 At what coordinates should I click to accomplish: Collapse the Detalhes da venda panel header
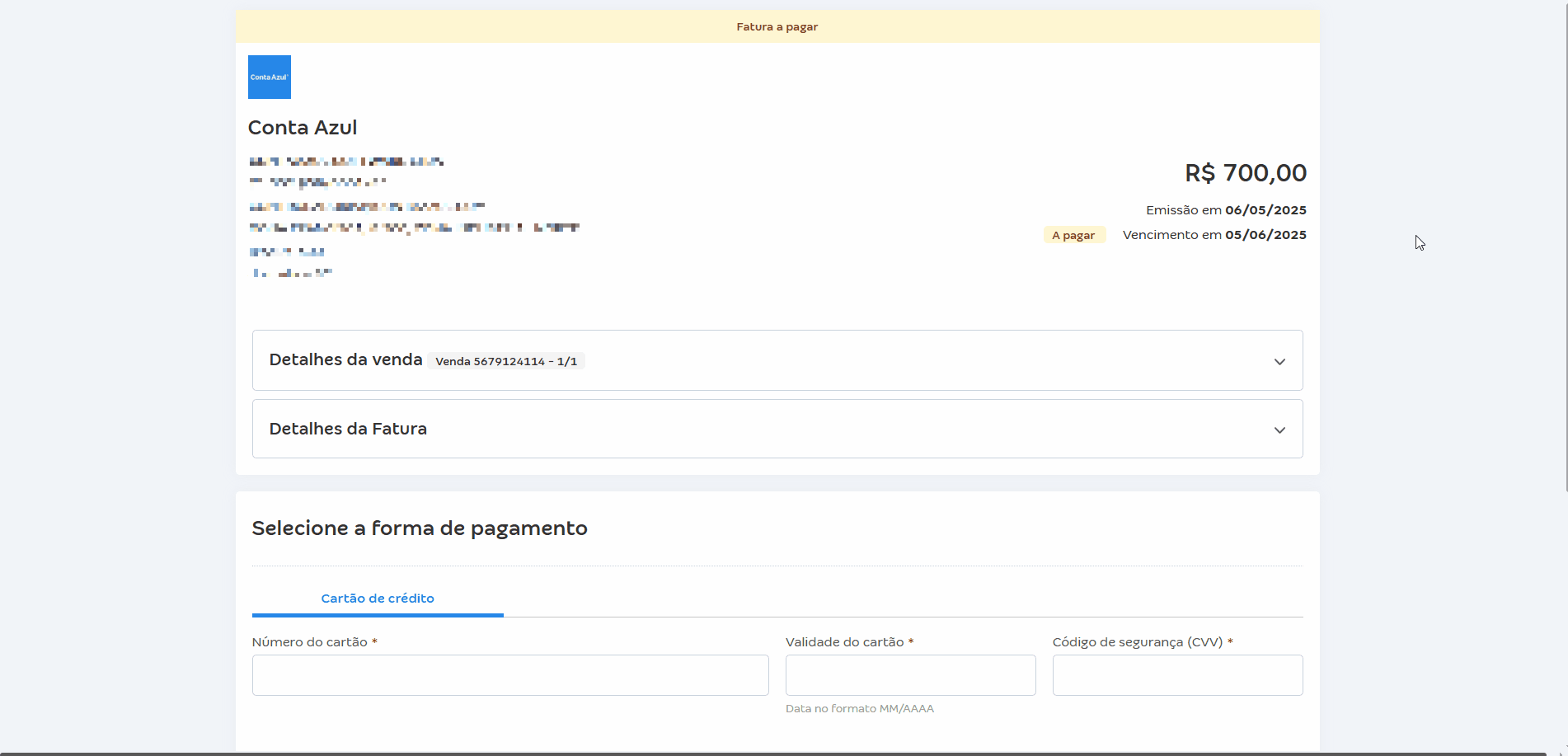[x=345, y=359]
